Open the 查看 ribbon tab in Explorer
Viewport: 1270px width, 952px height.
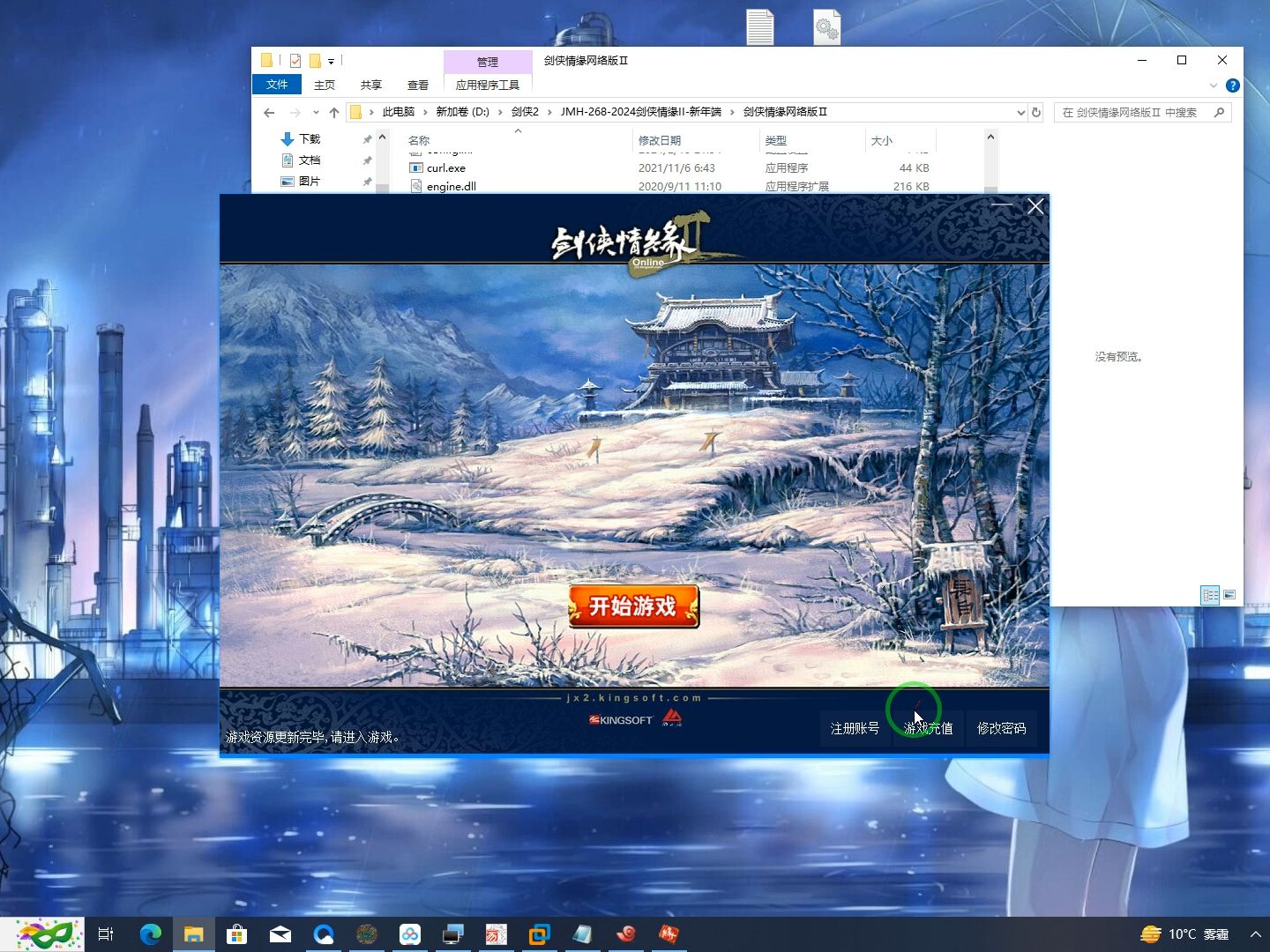(x=418, y=85)
